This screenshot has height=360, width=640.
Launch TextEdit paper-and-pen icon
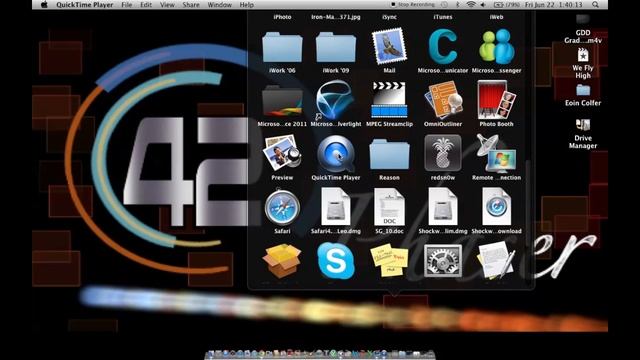click(x=496, y=261)
